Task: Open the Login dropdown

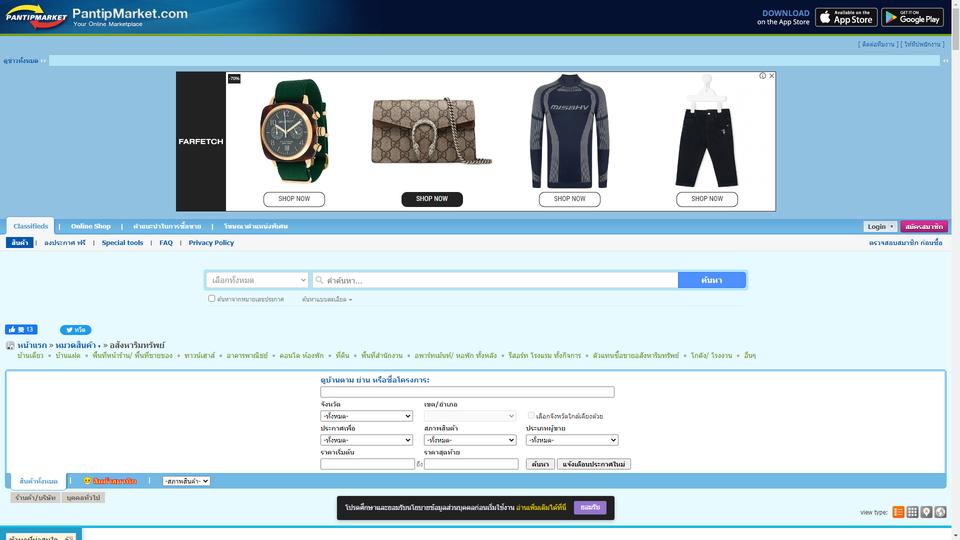Action: 880,227
